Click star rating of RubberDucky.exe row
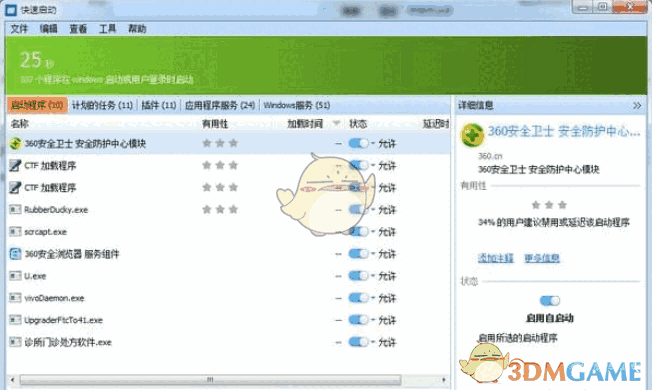 pos(220,210)
